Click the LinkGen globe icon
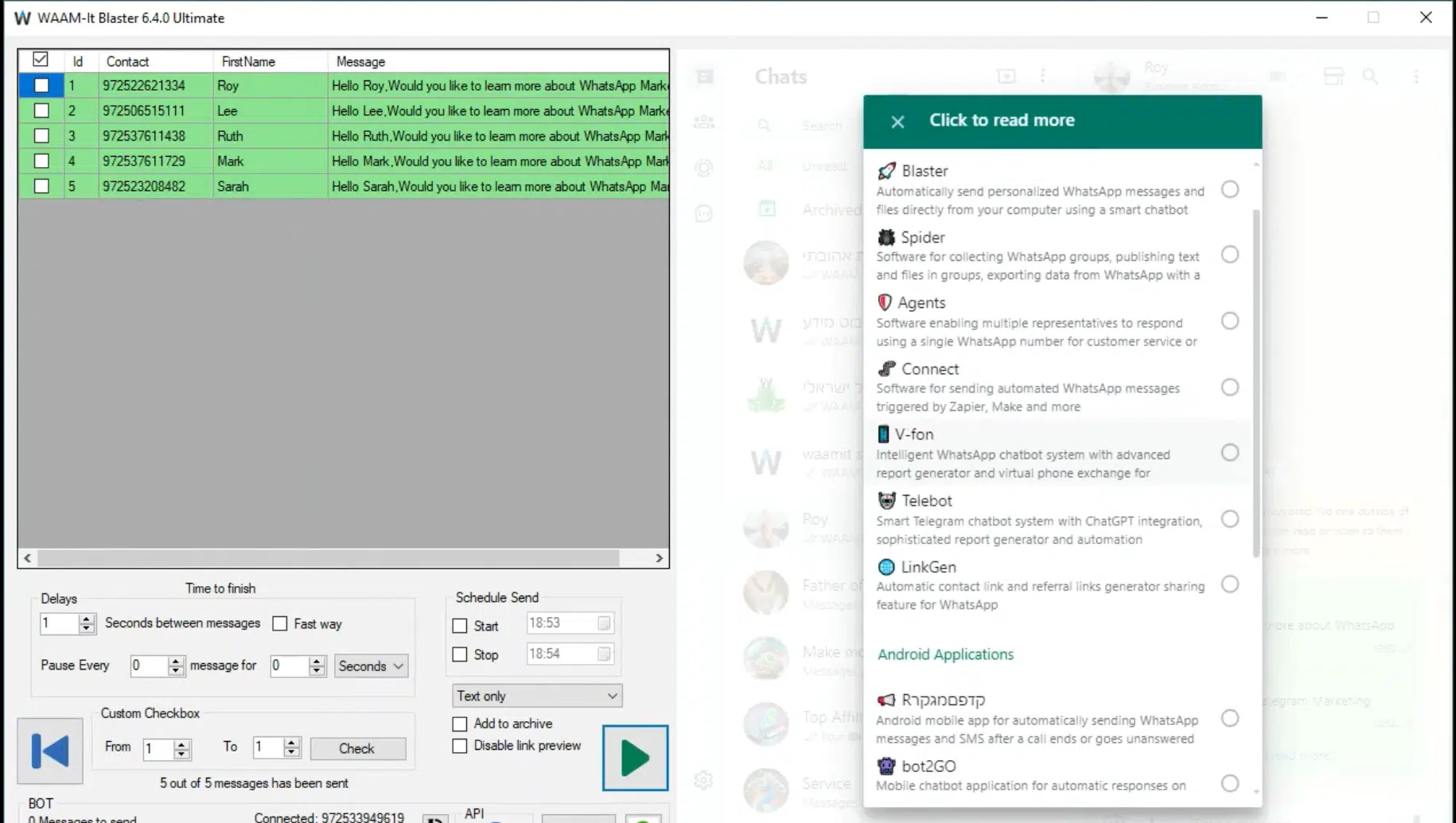Screen dimensions: 1456x823 [x=886, y=566]
